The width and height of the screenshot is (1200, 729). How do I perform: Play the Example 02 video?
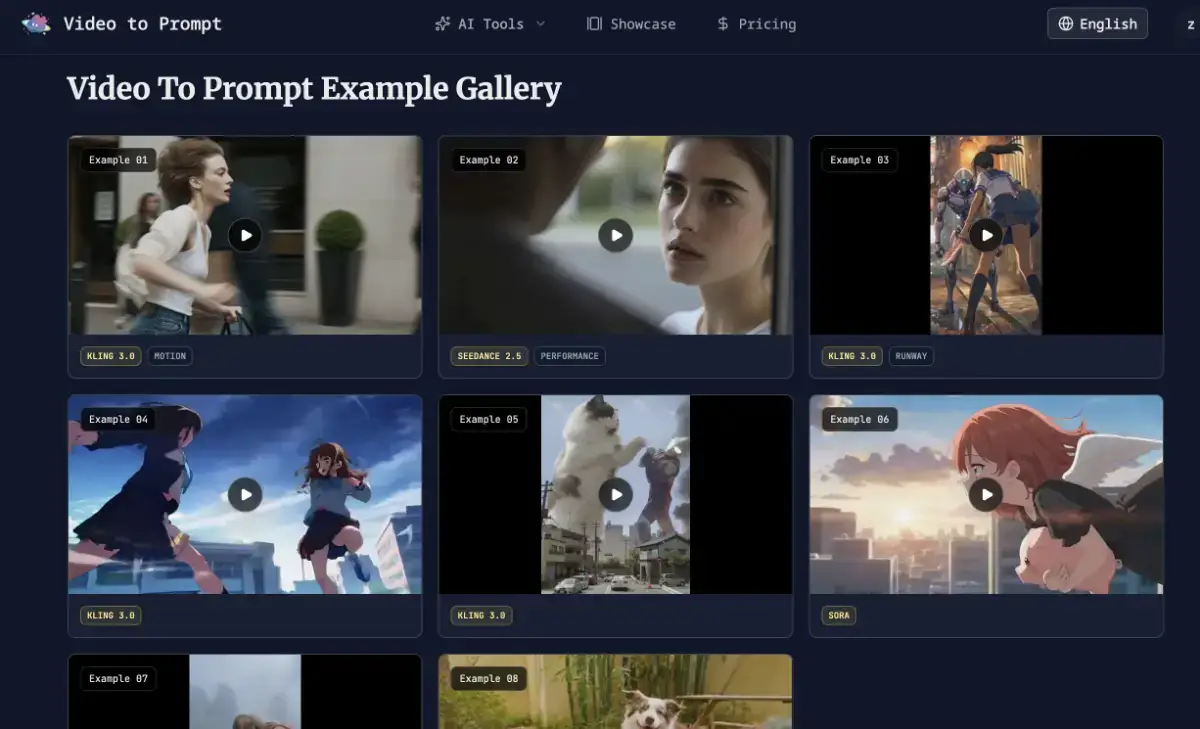point(616,235)
